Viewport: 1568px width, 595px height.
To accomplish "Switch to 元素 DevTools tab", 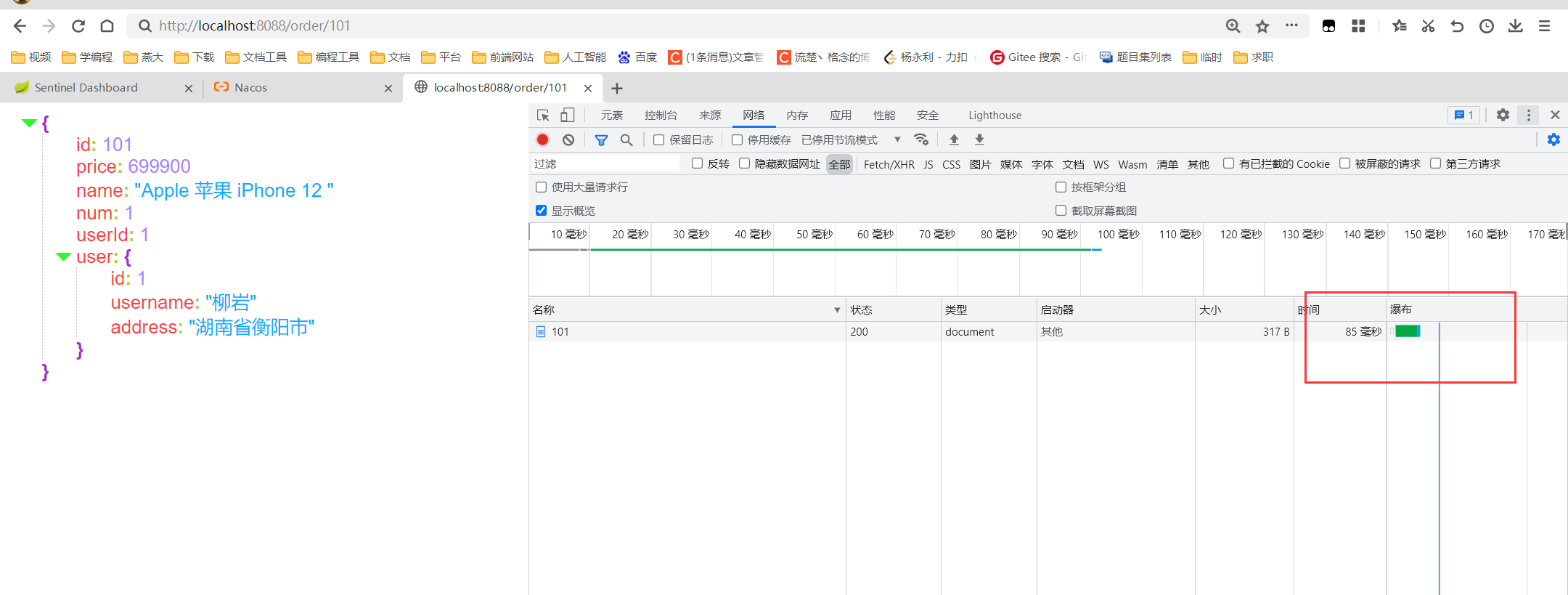I will tap(611, 116).
